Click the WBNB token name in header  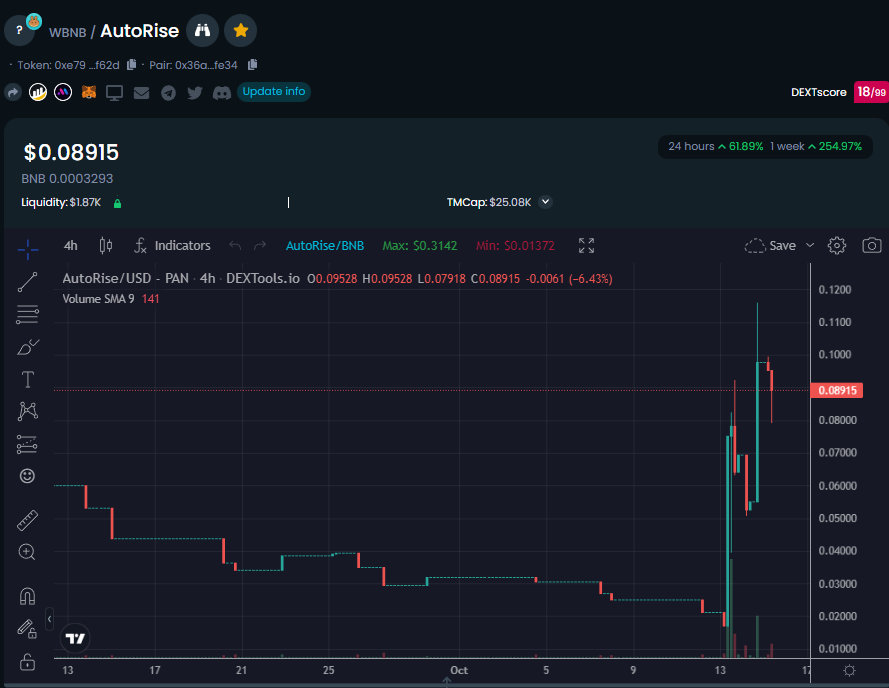[x=67, y=32]
